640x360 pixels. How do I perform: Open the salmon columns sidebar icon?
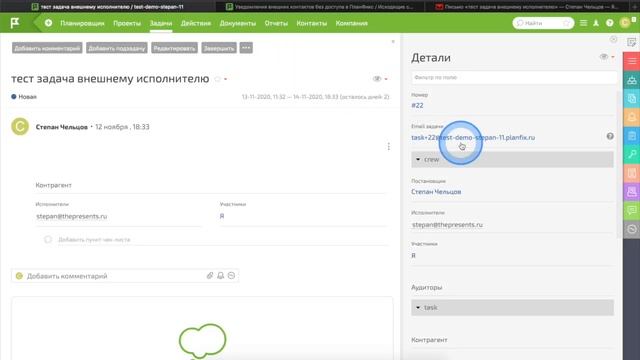[x=631, y=173]
